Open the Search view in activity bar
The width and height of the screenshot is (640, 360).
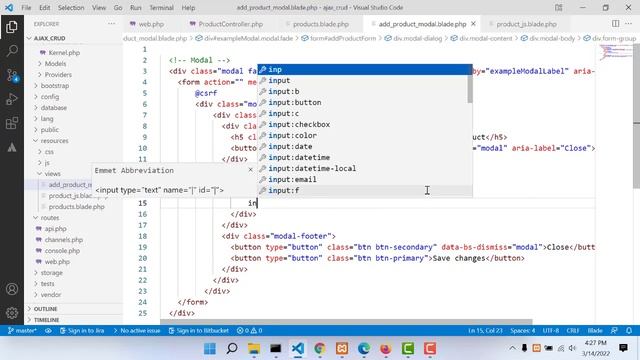click(12, 51)
